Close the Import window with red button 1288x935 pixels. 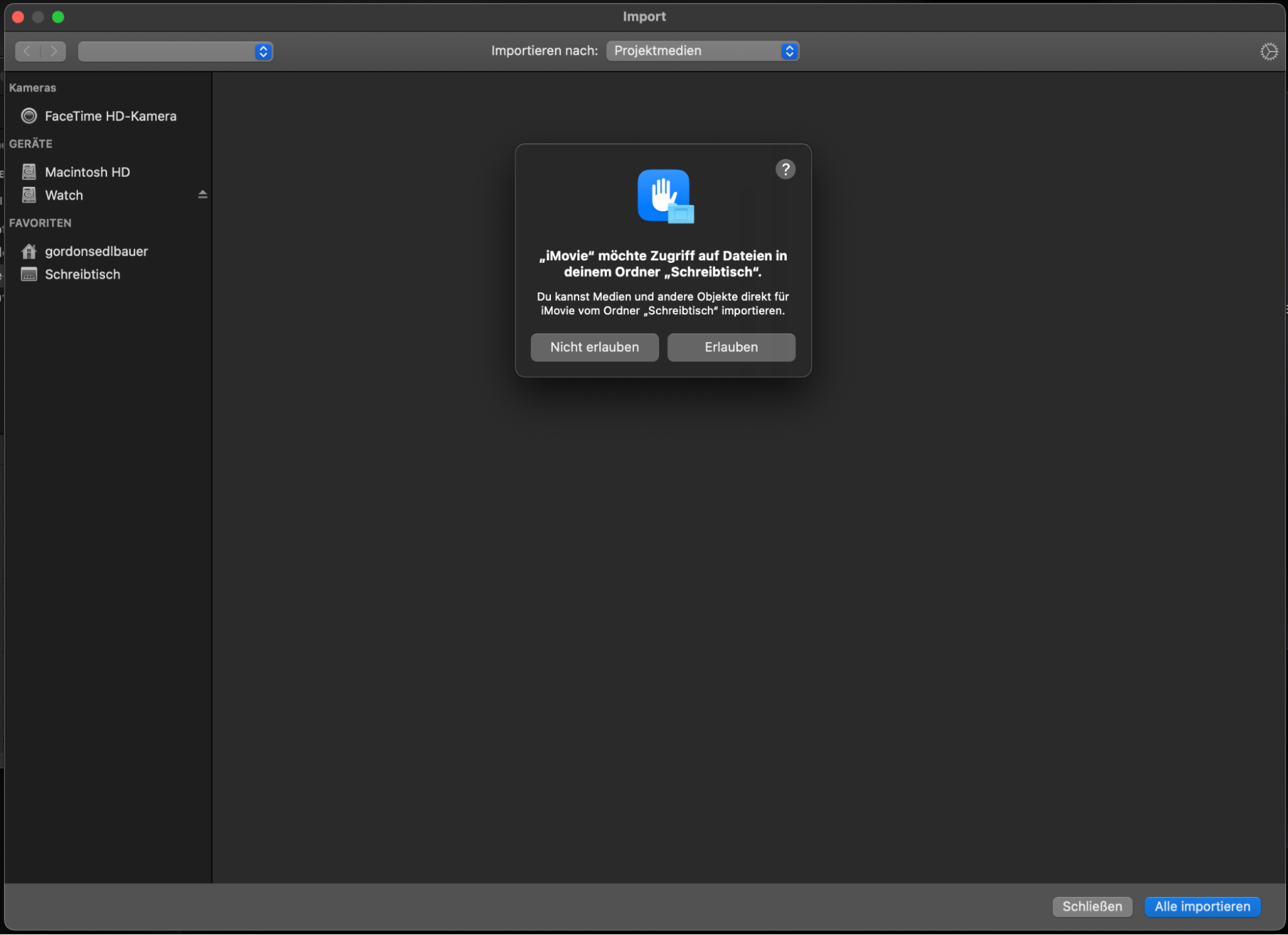(x=18, y=17)
